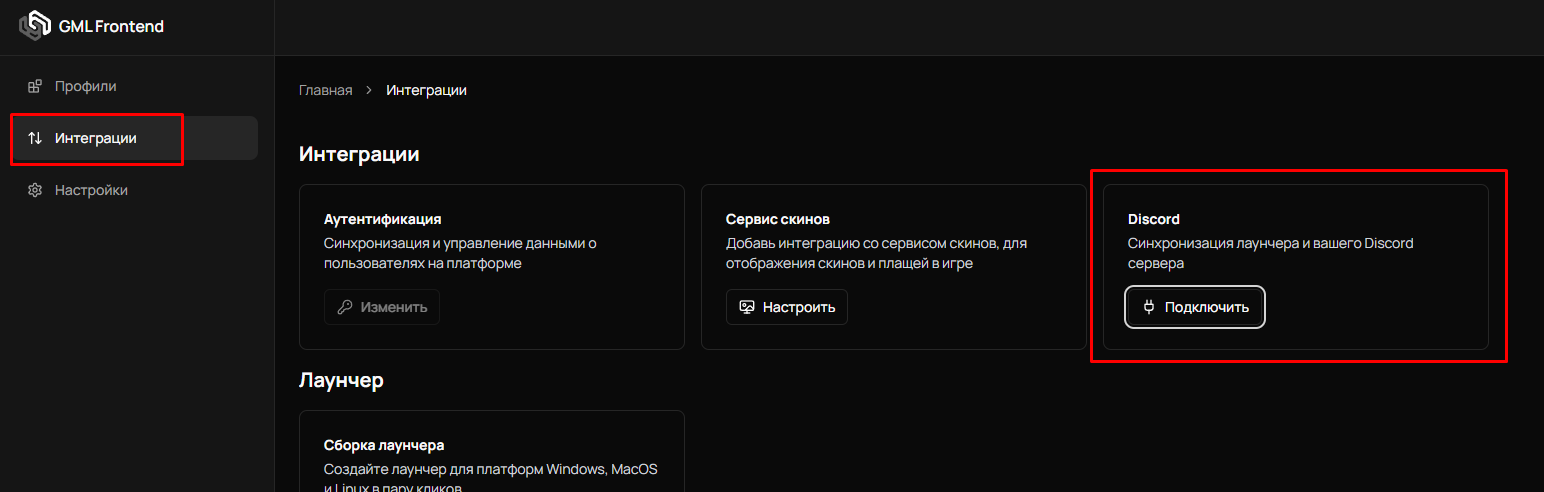Viewport: 1544px width, 492px height.
Task: Click the Настройки gear icon in sidebar
Action: (35, 190)
